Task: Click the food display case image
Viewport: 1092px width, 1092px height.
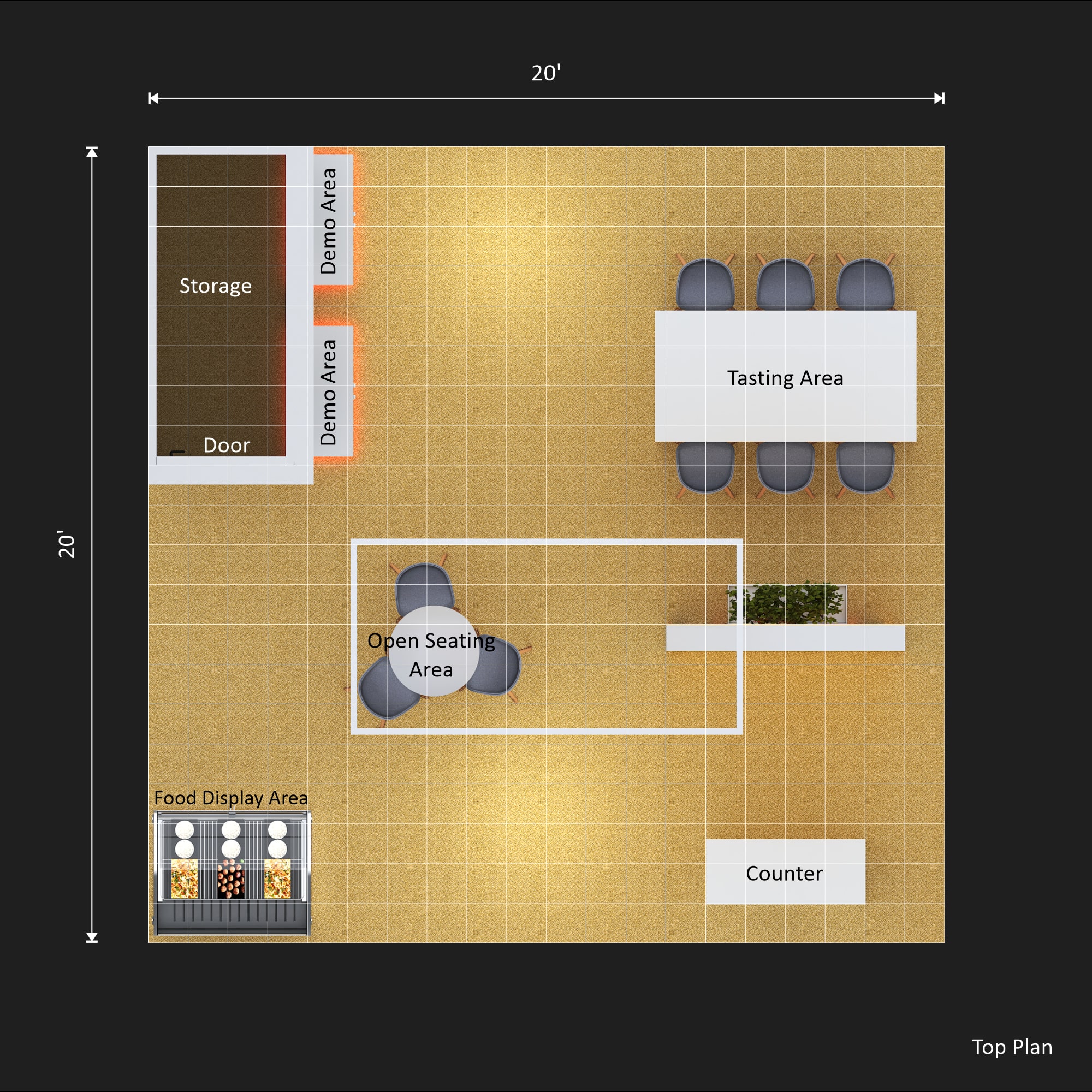Action: coord(232,873)
